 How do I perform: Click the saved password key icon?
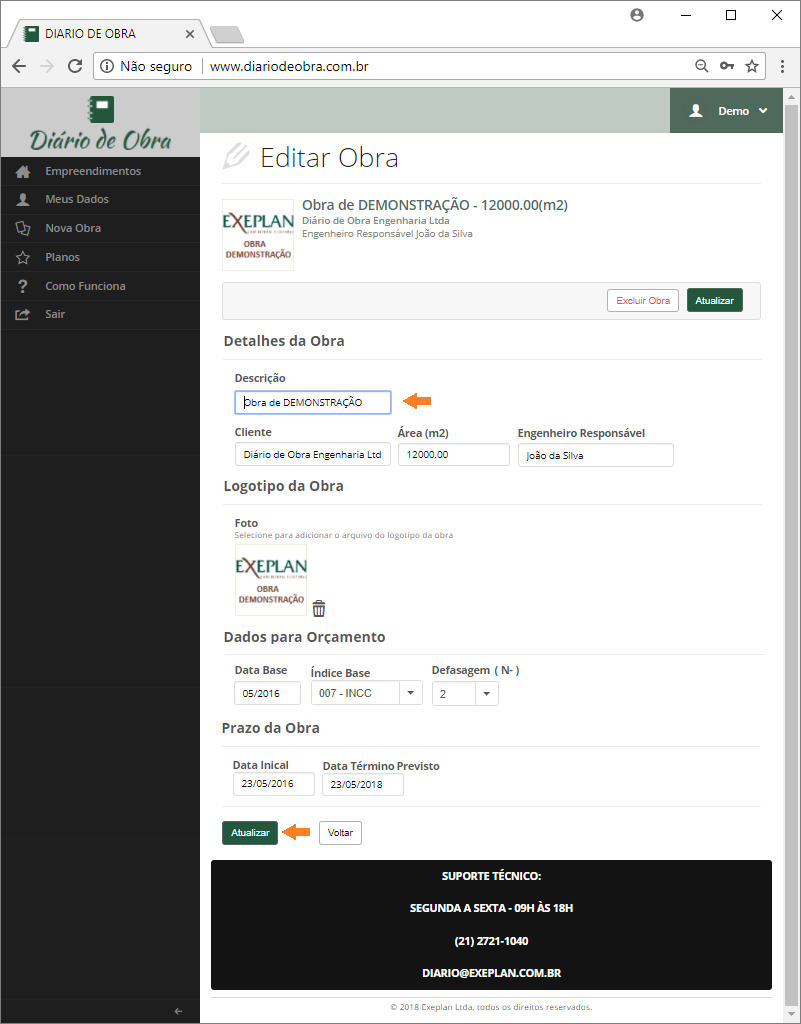(727, 66)
